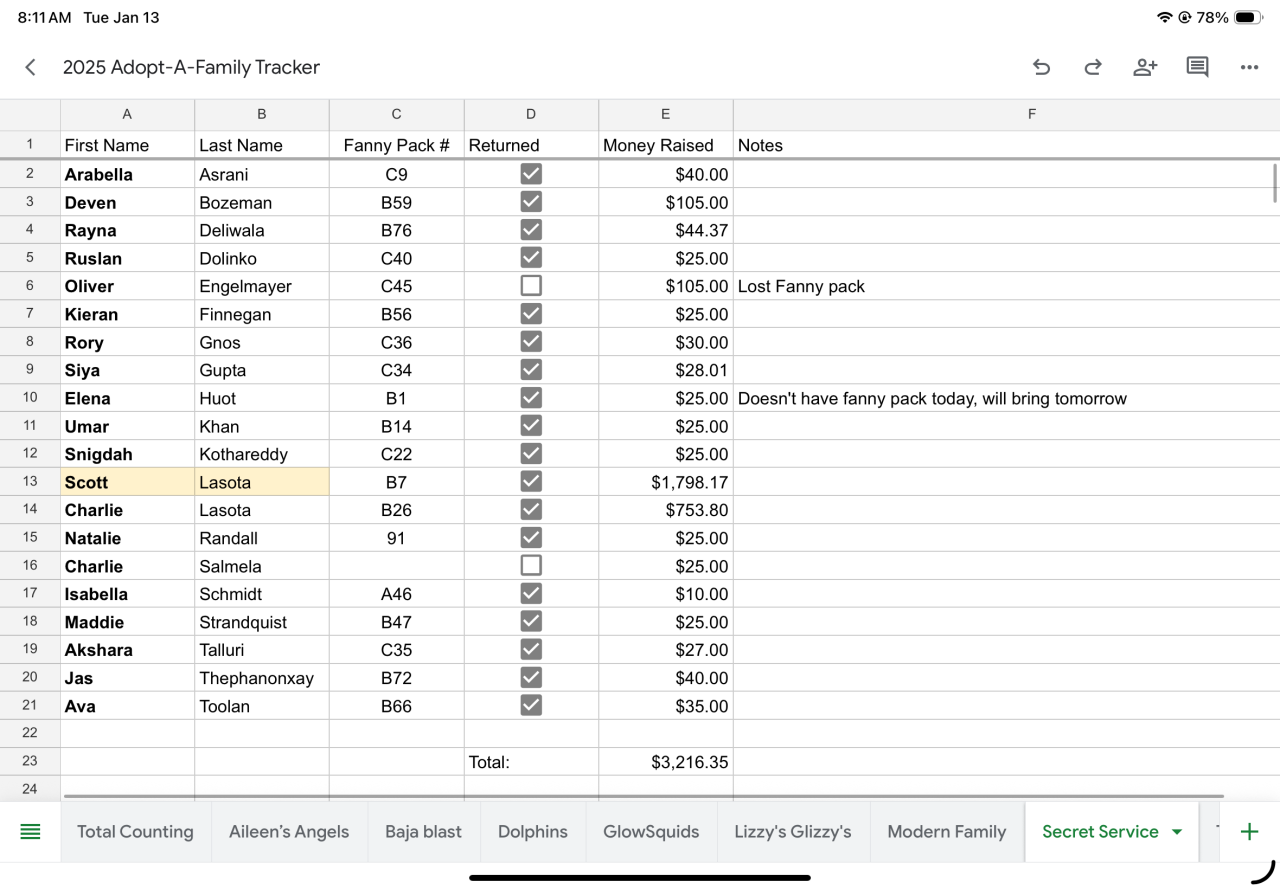Viewport: 1280px width, 889px height.
Task: Show the all-sheets list icon
Action: [30, 831]
